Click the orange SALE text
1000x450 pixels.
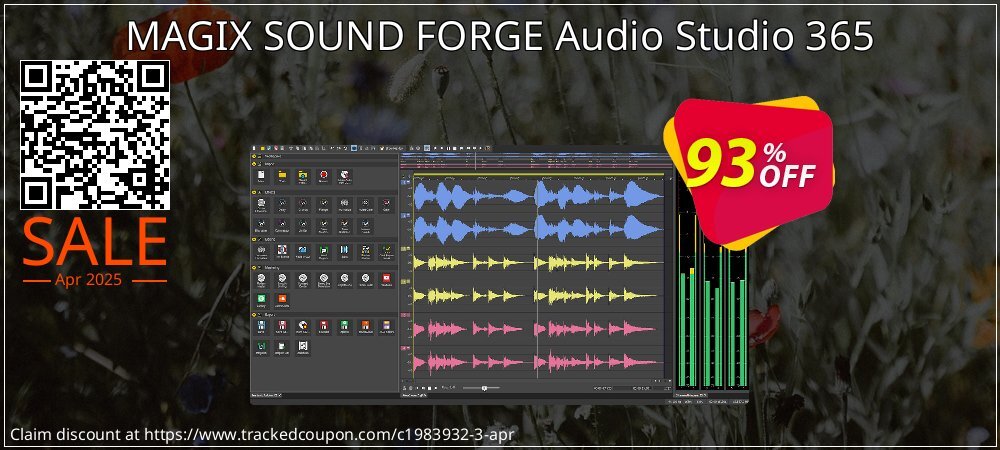point(95,242)
